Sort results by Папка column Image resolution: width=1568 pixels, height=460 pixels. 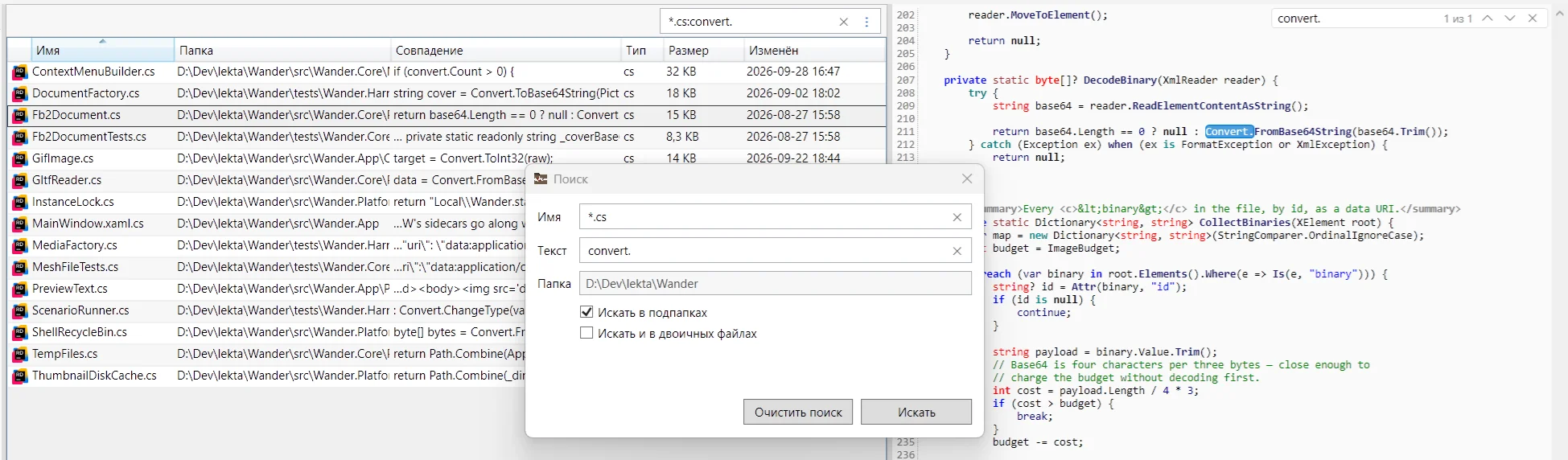[282, 50]
